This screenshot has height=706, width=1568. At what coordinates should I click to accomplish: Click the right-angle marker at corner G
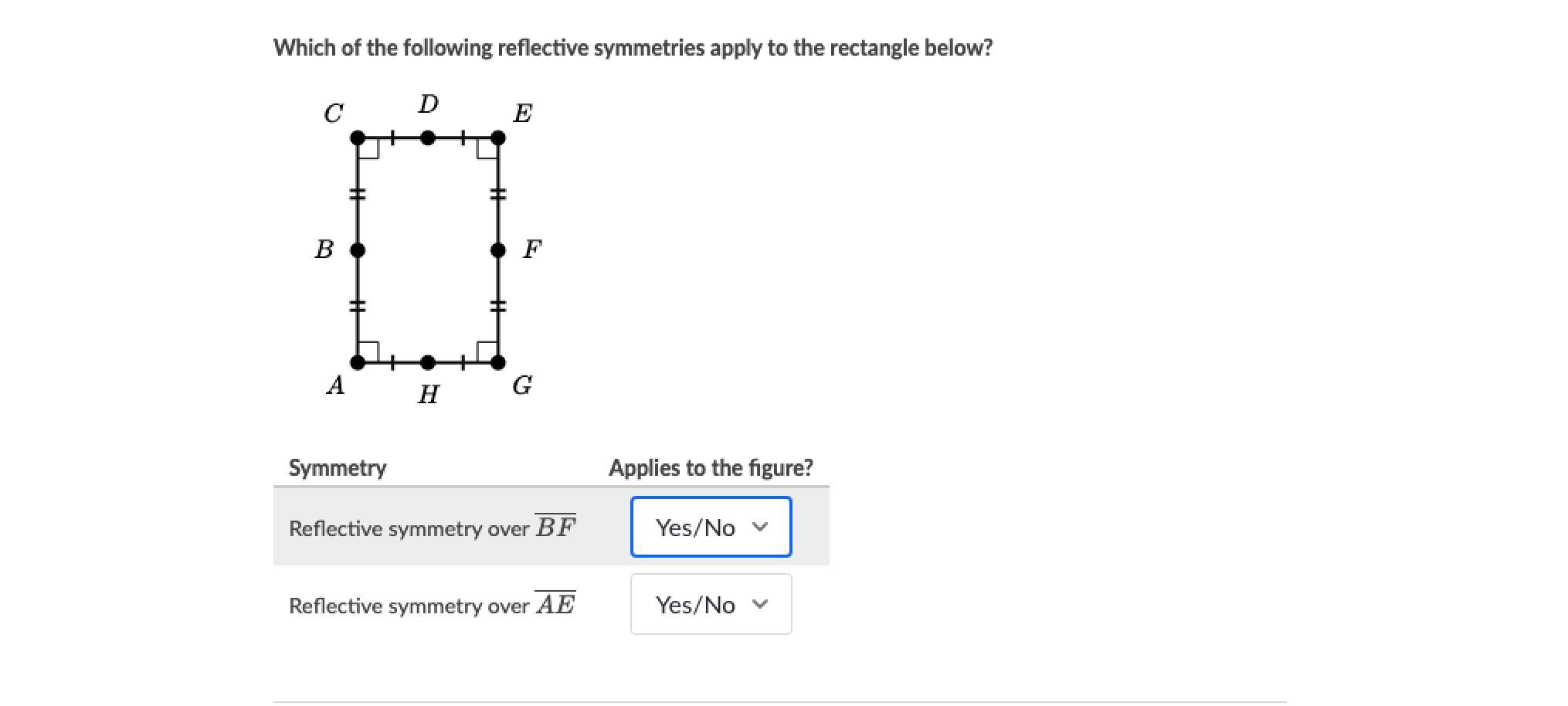point(487,351)
